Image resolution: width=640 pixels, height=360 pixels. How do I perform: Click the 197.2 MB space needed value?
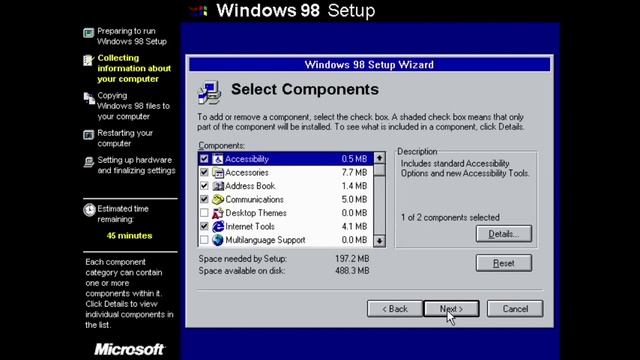click(352, 258)
